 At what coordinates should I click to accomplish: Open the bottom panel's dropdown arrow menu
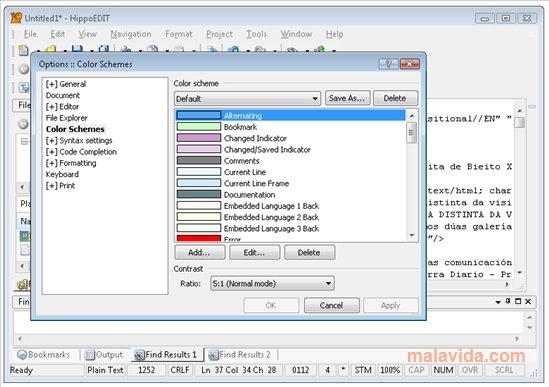(x=498, y=302)
